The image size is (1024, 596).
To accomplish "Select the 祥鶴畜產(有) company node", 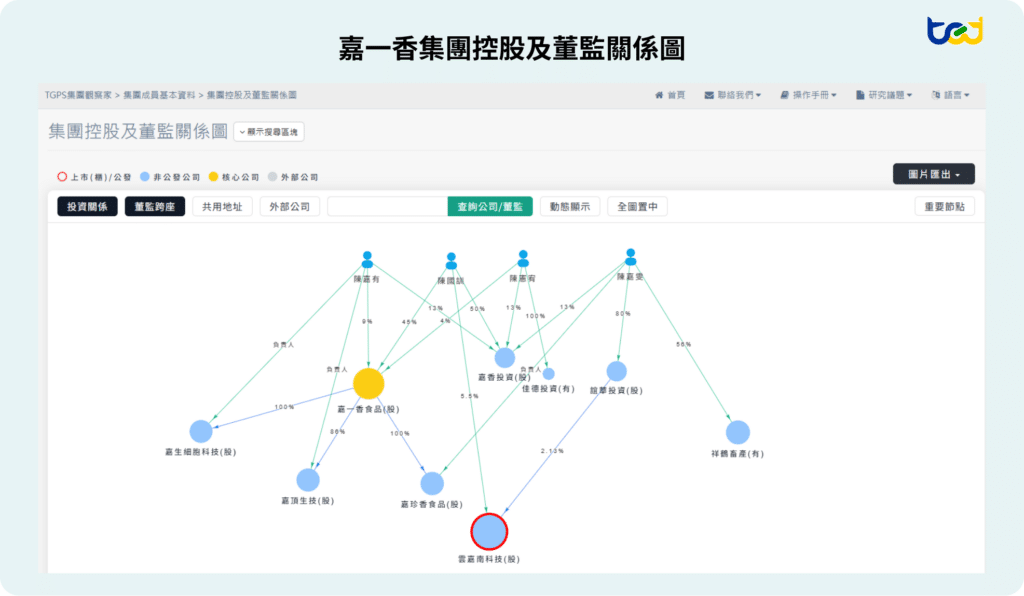I will pyautogui.click(x=738, y=432).
